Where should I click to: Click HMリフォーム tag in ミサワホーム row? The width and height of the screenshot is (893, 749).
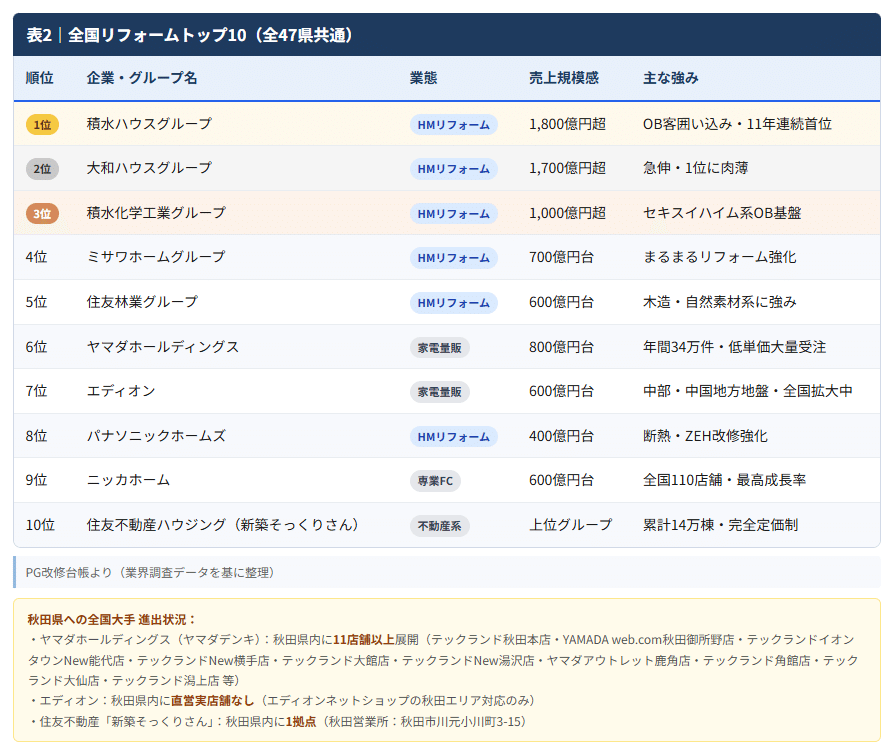[454, 258]
